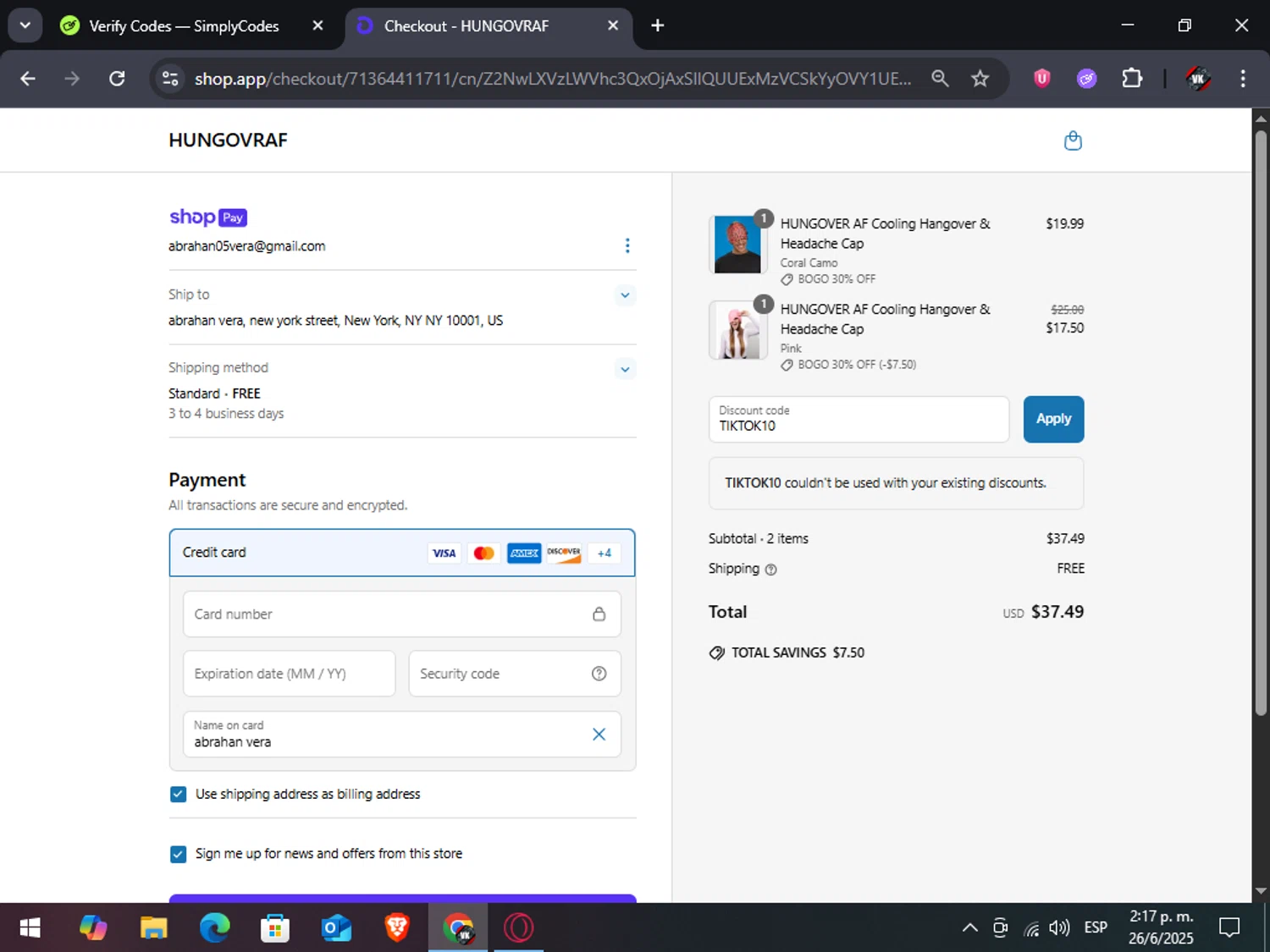Open the purple circle extension

pyautogui.click(x=1087, y=79)
